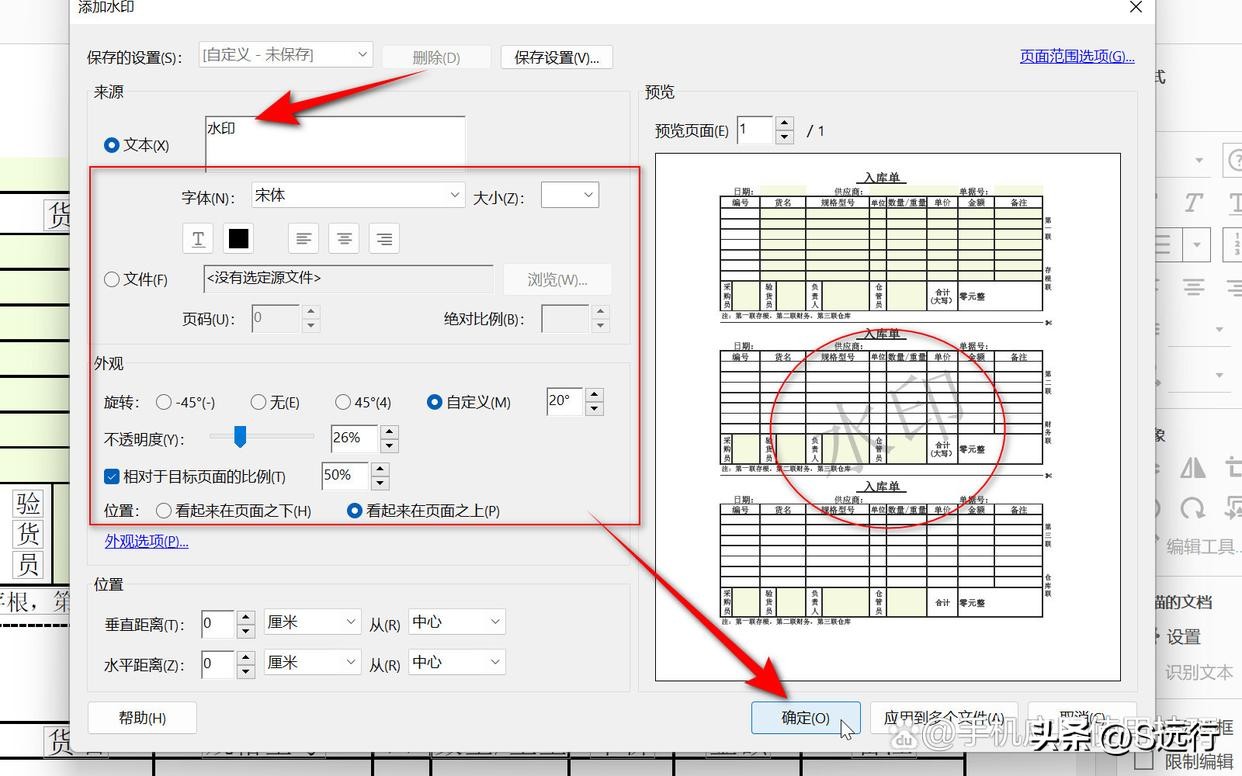The height and width of the screenshot is (776, 1242).
Task: Increase horizontal distance with up arrow
Action: tap(246, 657)
